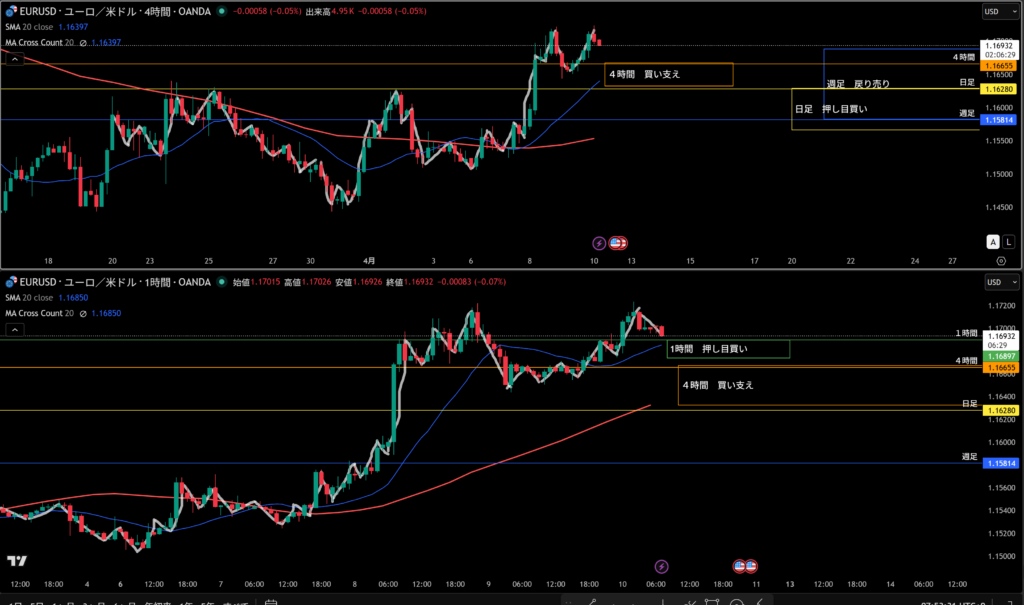1024x605 pixels.
Task: Open USD currency dropdown on lower chart
Action: pos(996,283)
